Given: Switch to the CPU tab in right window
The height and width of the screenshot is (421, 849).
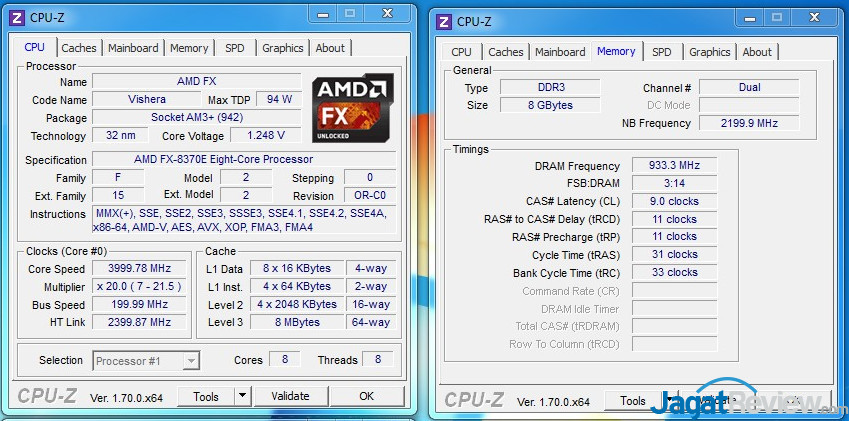Looking at the screenshot, I should click(461, 52).
